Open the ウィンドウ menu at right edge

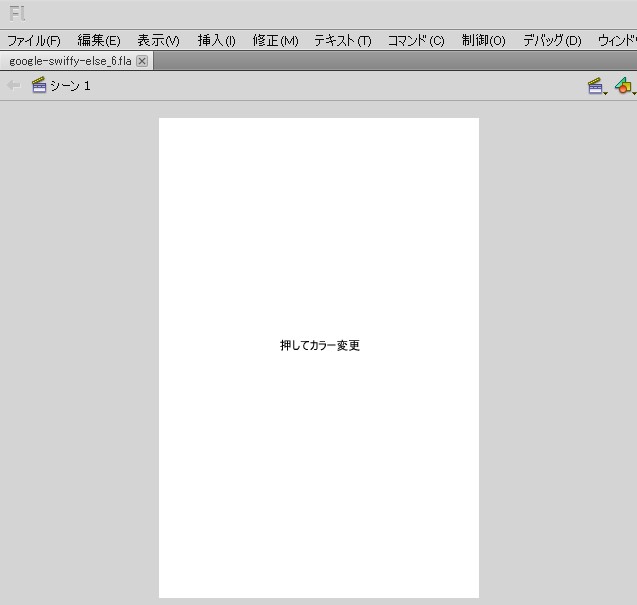pos(616,41)
